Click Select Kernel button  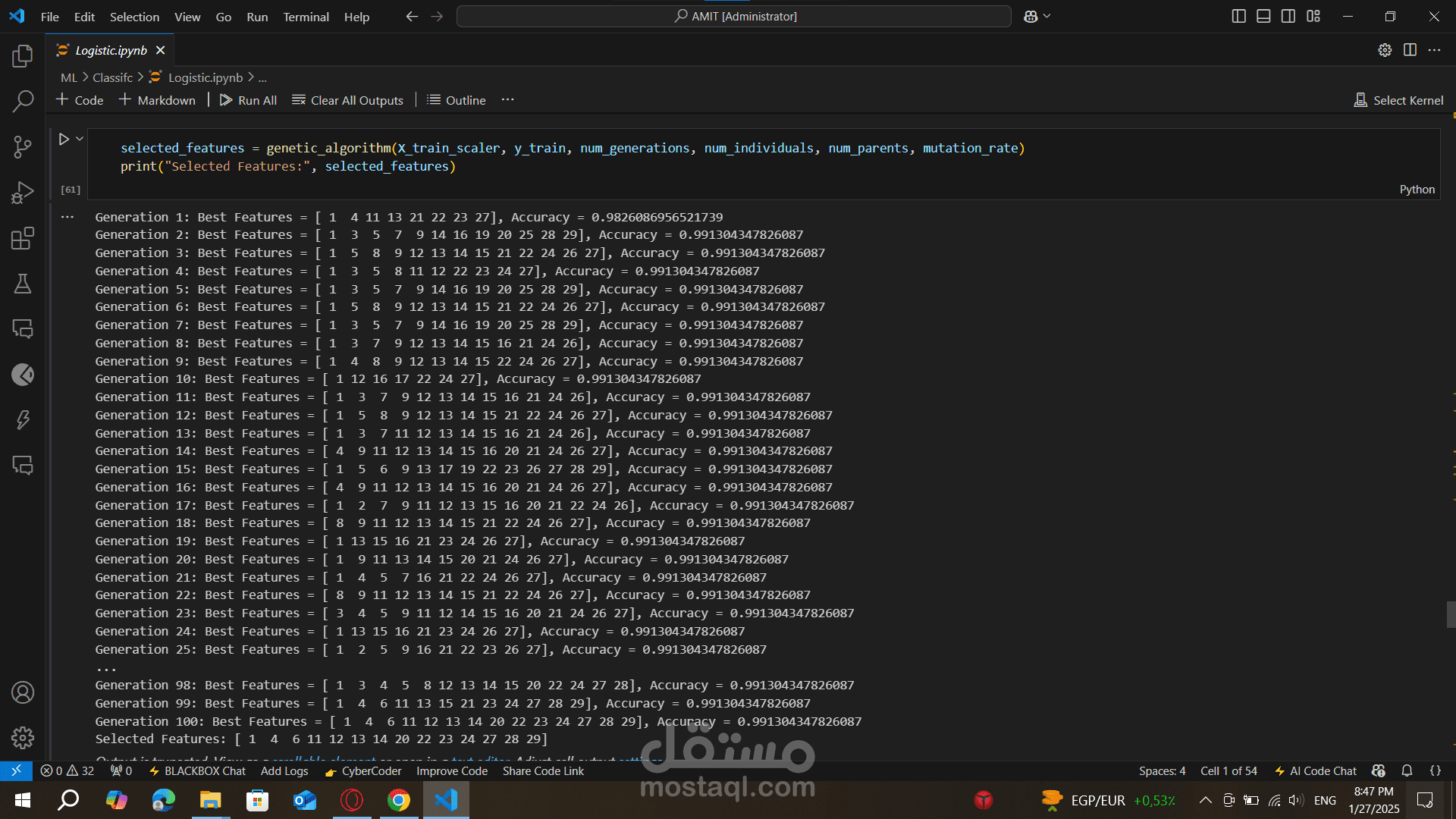pyautogui.click(x=1399, y=100)
